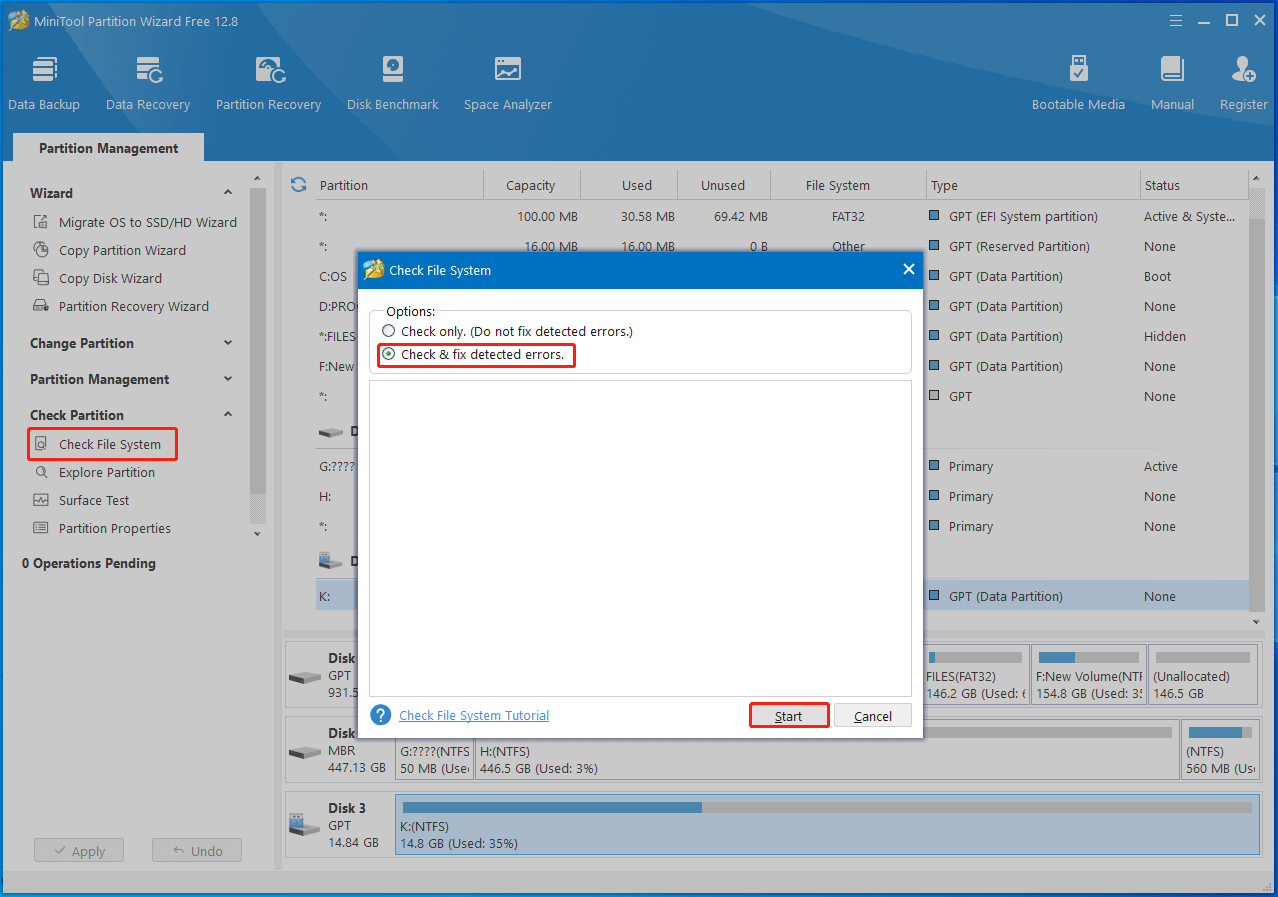Click the sidebar scroll-down arrow
Viewport: 1278px width, 897px height.
pyautogui.click(x=258, y=534)
